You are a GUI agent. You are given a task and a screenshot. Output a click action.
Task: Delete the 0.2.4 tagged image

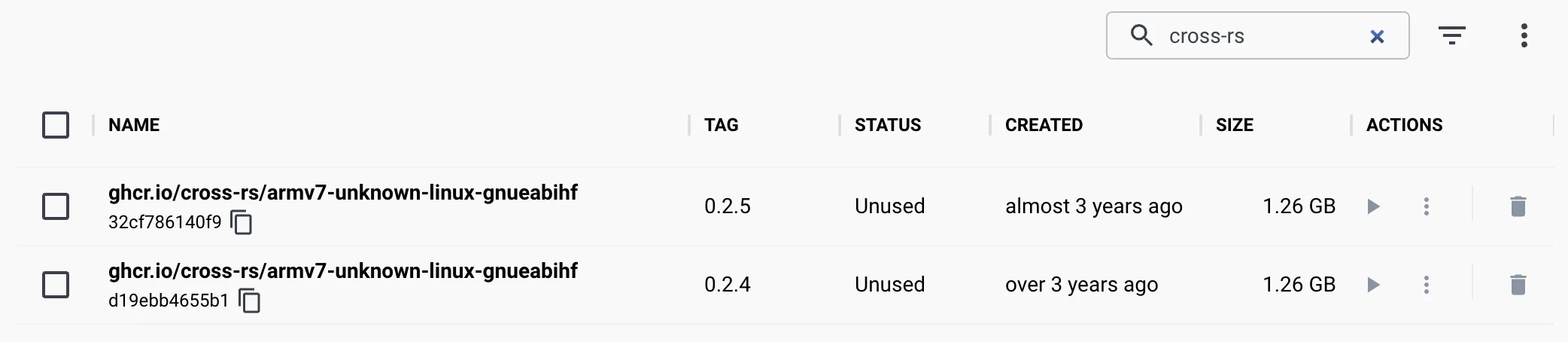click(1518, 285)
